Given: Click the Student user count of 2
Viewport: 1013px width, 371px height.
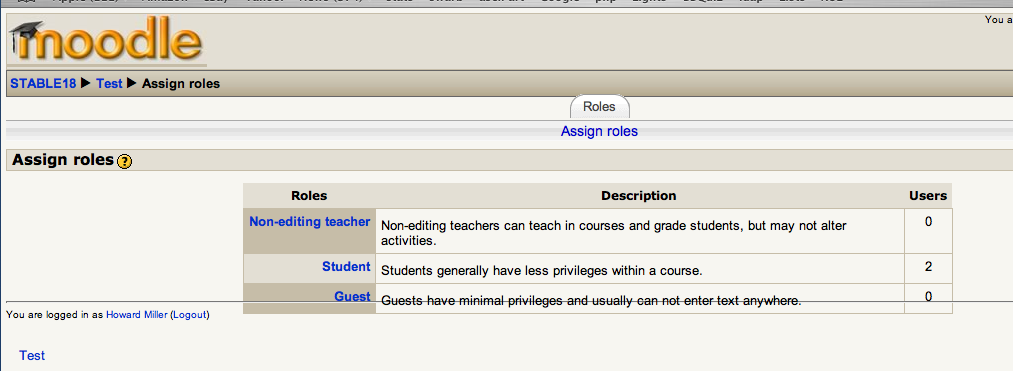Looking at the screenshot, I should point(928,266).
